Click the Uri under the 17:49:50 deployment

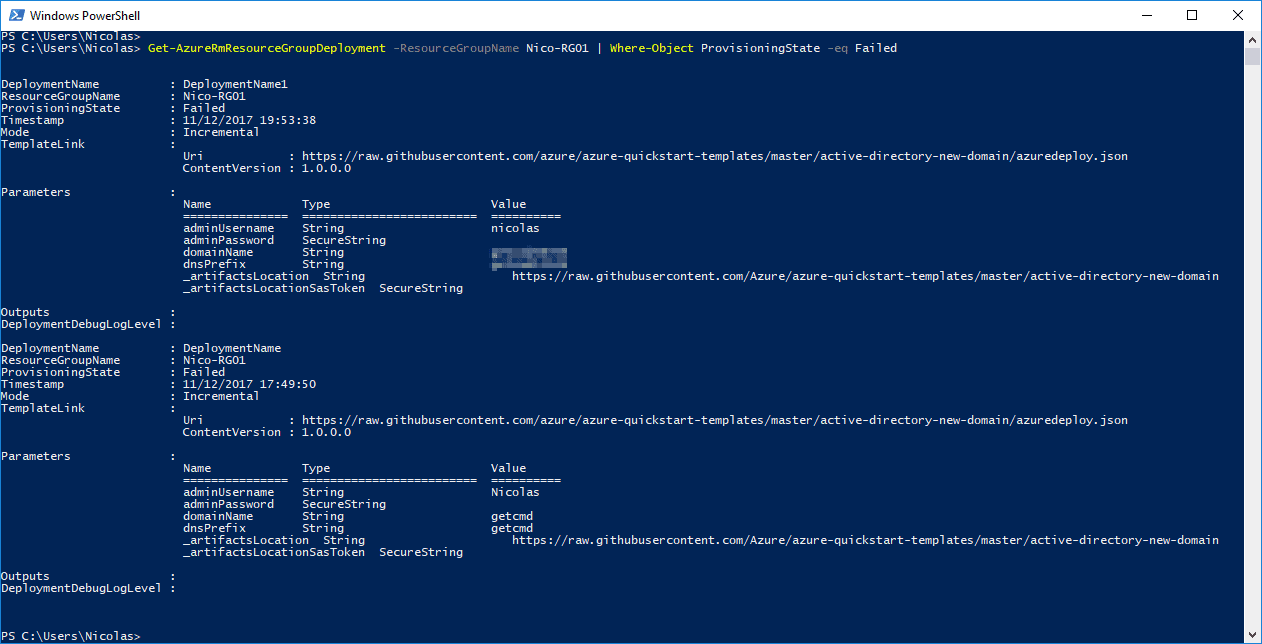(715, 420)
